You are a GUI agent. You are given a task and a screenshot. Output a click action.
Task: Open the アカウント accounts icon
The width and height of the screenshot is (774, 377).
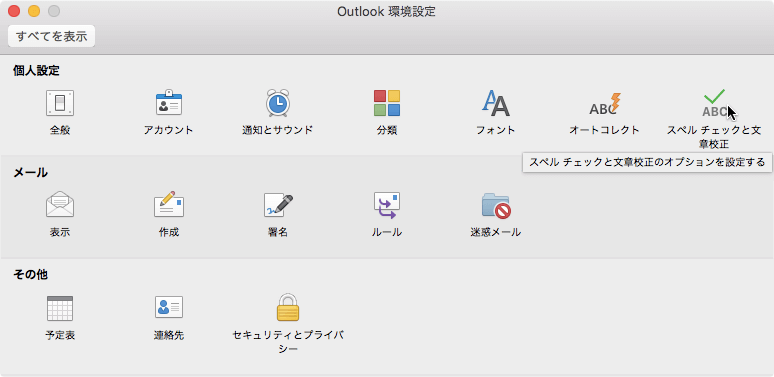tap(169, 103)
